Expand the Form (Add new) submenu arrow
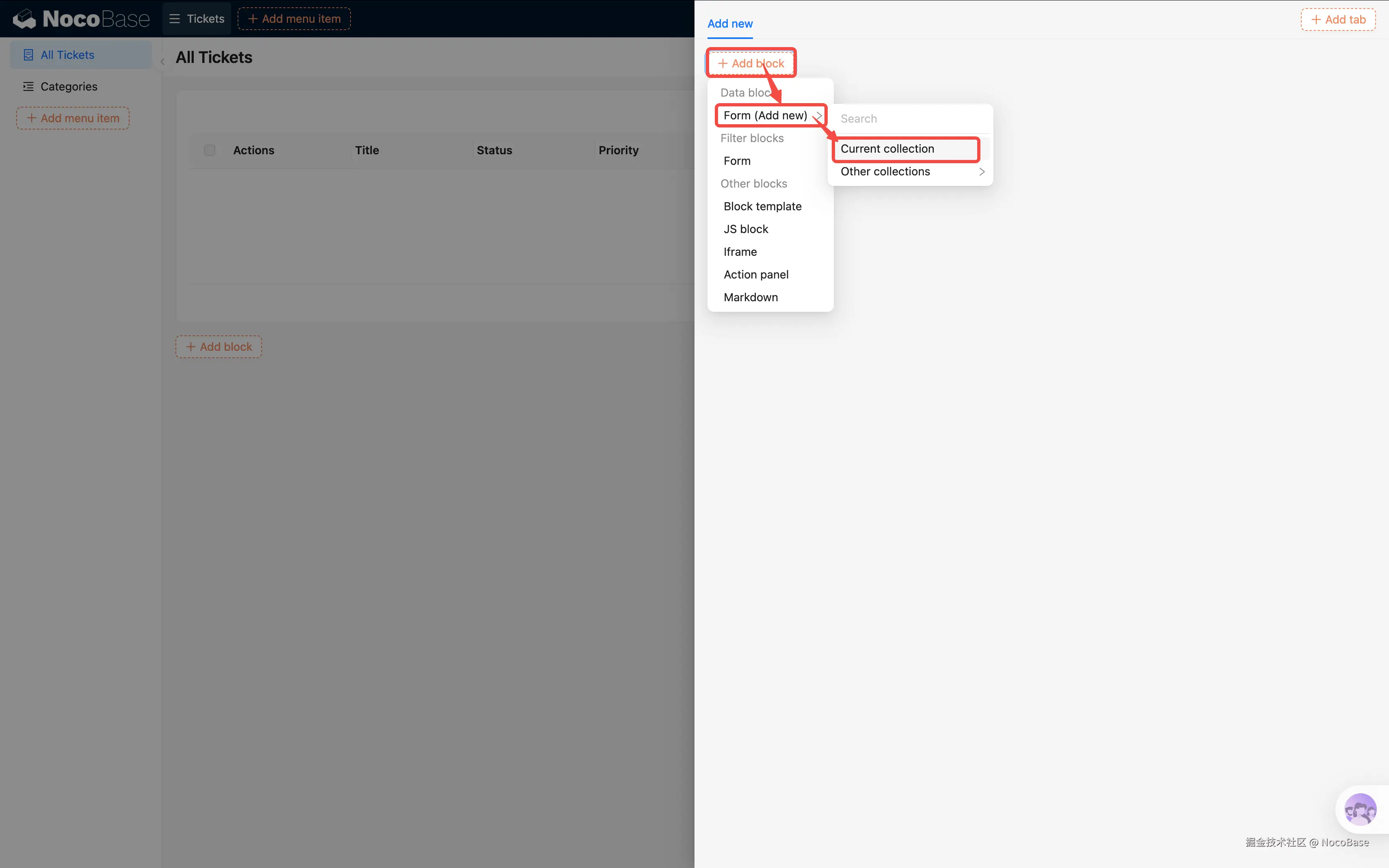 tap(819, 115)
